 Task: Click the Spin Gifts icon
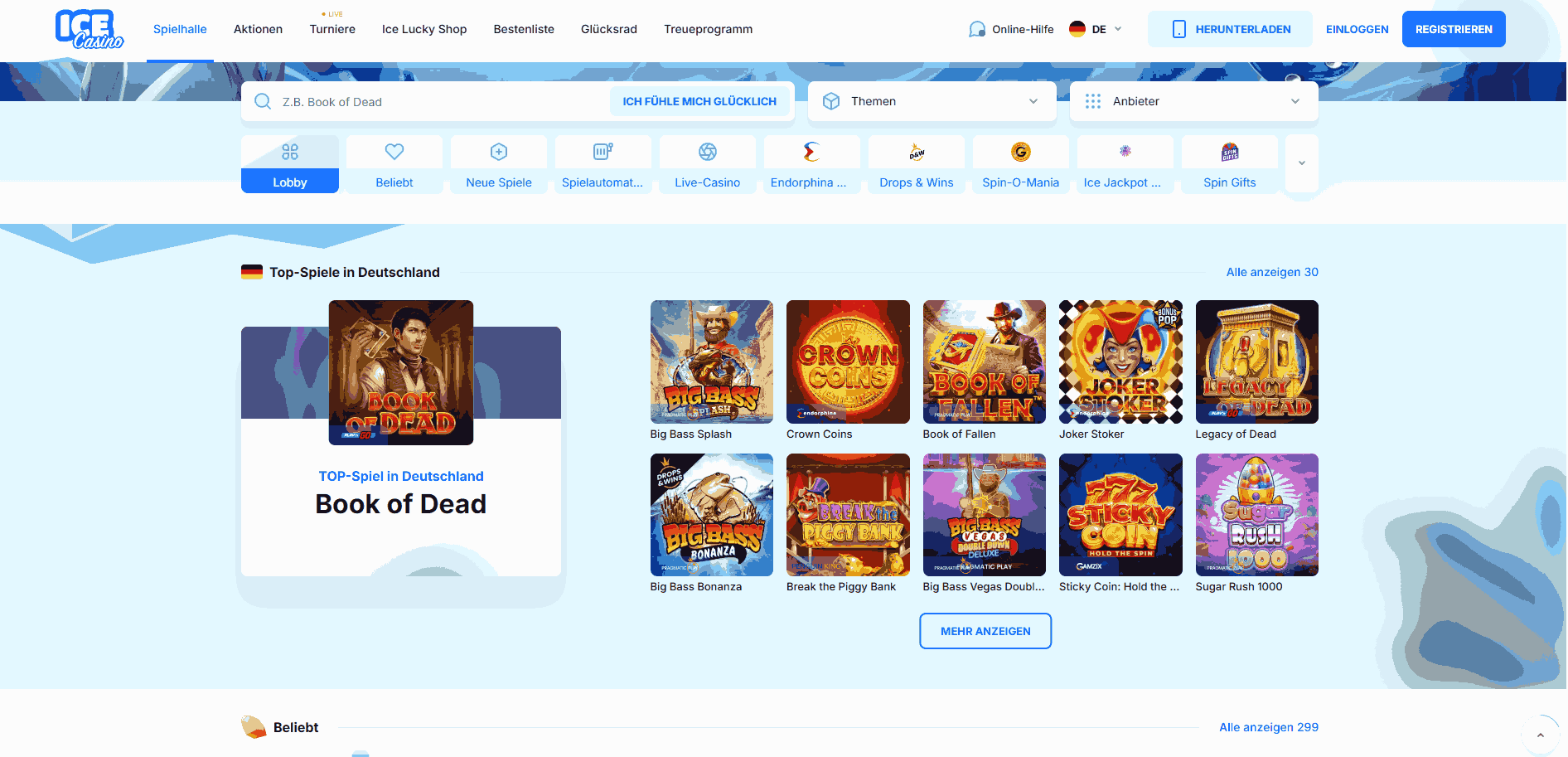pos(1230,152)
